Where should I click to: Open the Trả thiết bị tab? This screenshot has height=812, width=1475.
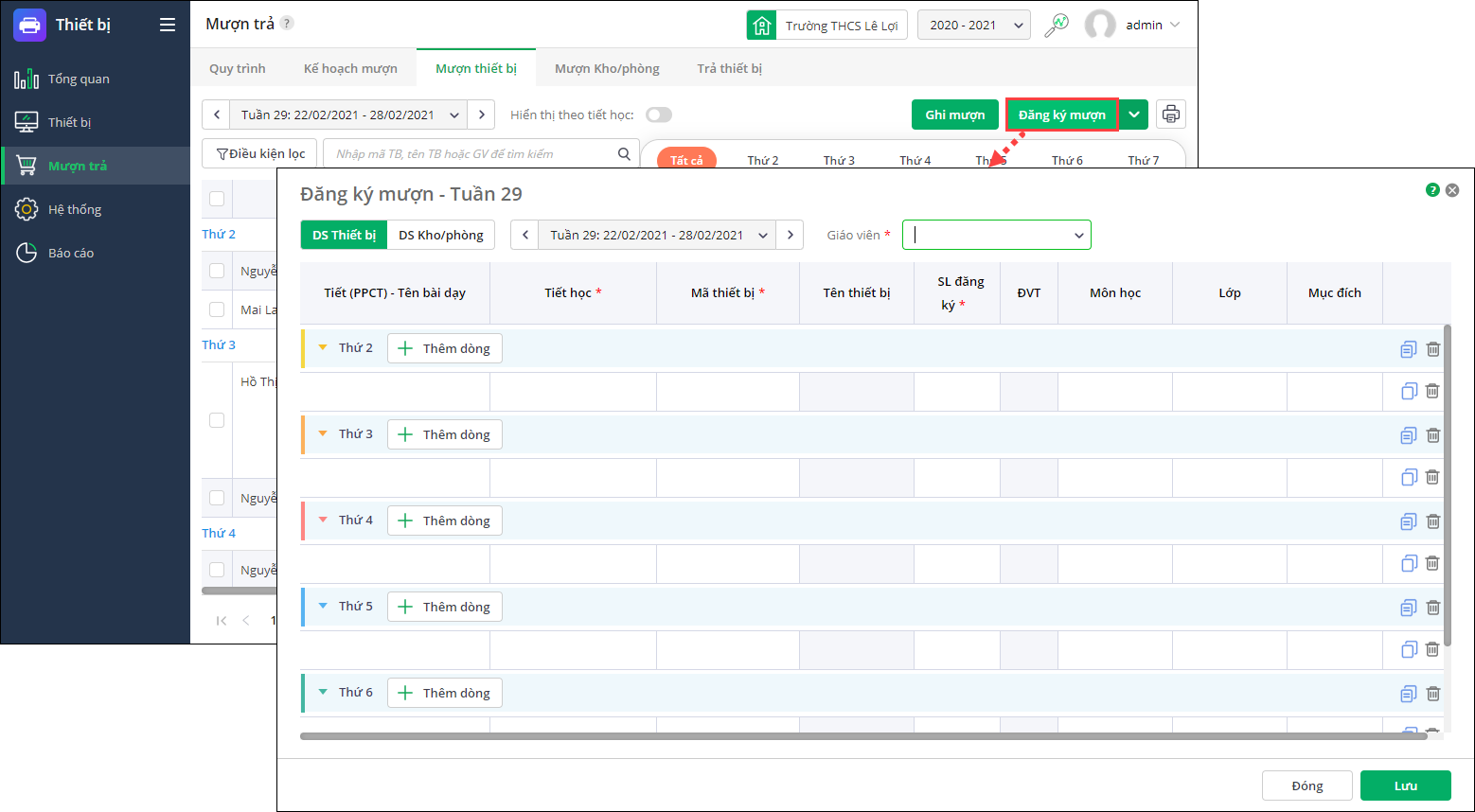click(x=730, y=68)
